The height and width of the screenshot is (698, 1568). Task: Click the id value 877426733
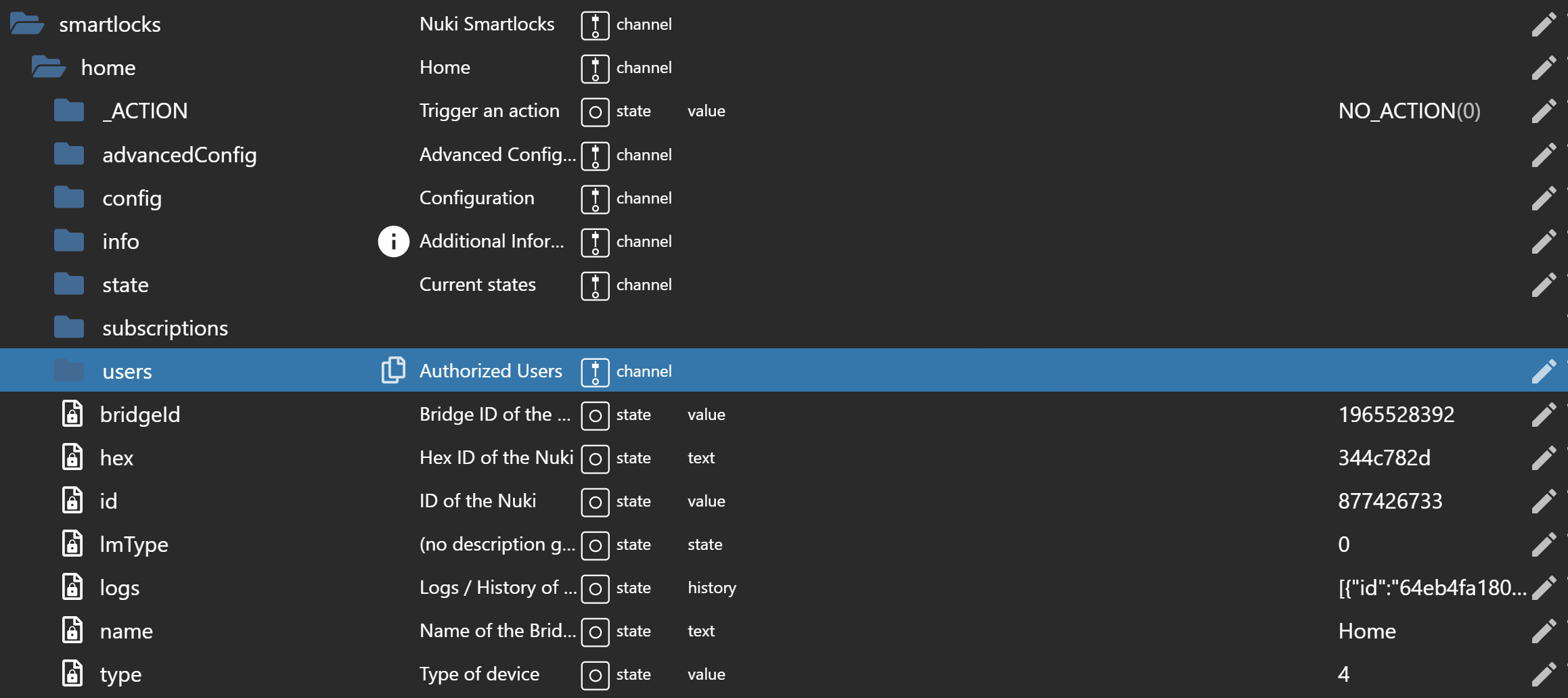pyautogui.click(x=1390, y=501)
